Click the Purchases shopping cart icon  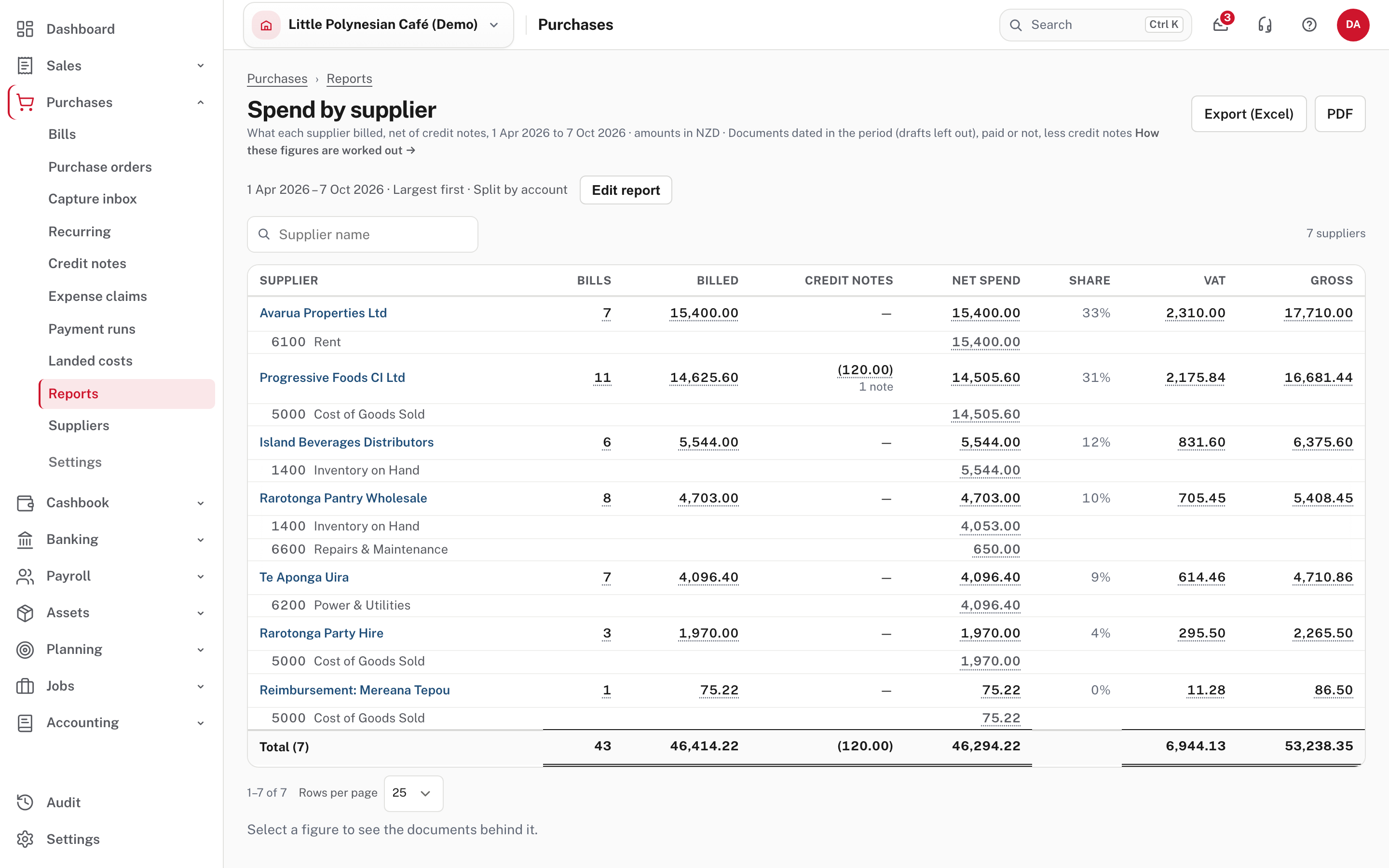[25, 102]
